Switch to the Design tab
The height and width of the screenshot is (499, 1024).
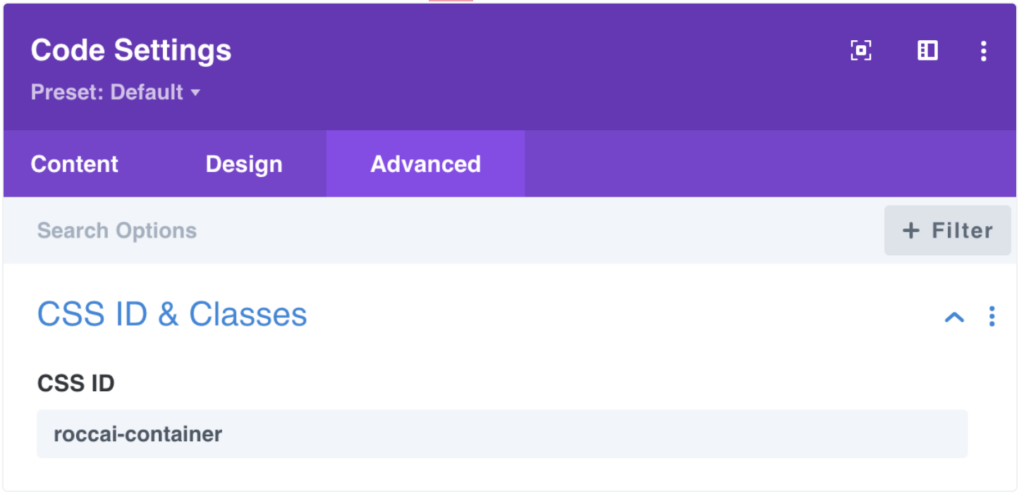coord(244,164)
